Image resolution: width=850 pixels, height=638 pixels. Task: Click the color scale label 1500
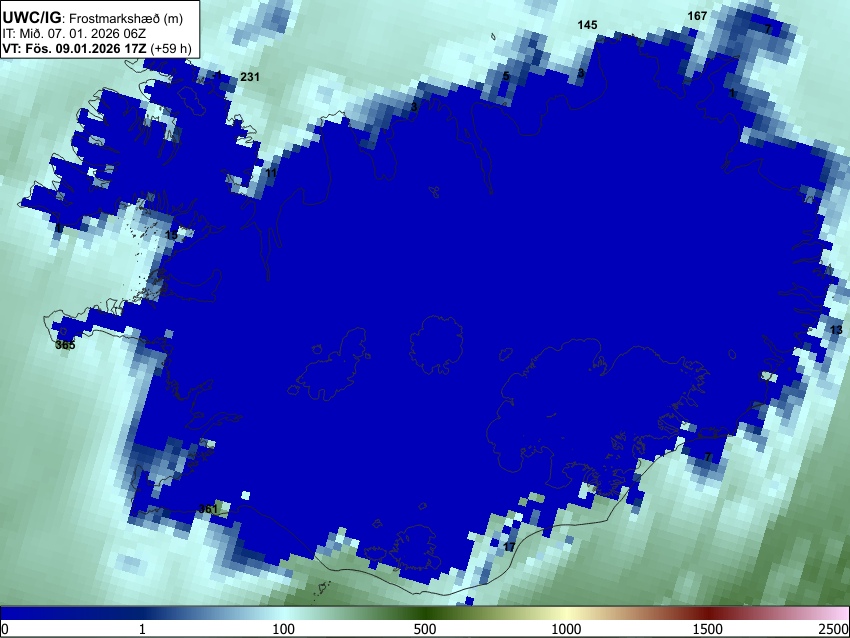pyautogui.click(x=708, y=629)
